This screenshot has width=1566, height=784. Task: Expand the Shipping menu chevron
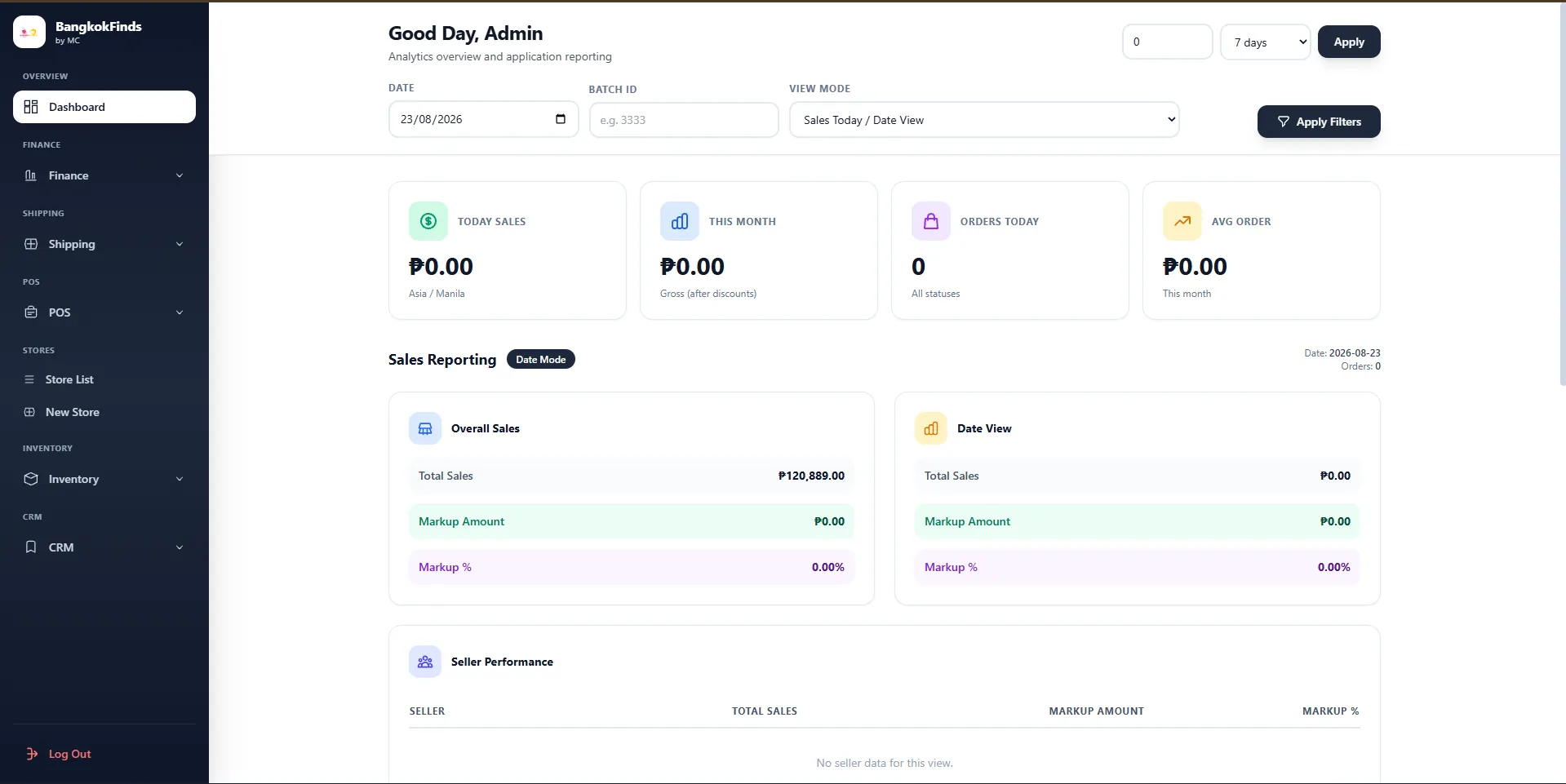pyautogui.click(x=180, y=244)
